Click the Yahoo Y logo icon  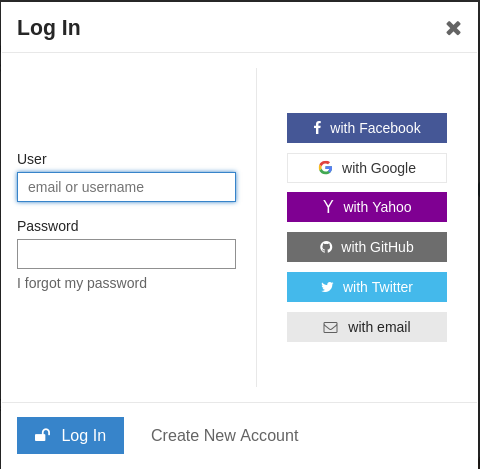328,207
